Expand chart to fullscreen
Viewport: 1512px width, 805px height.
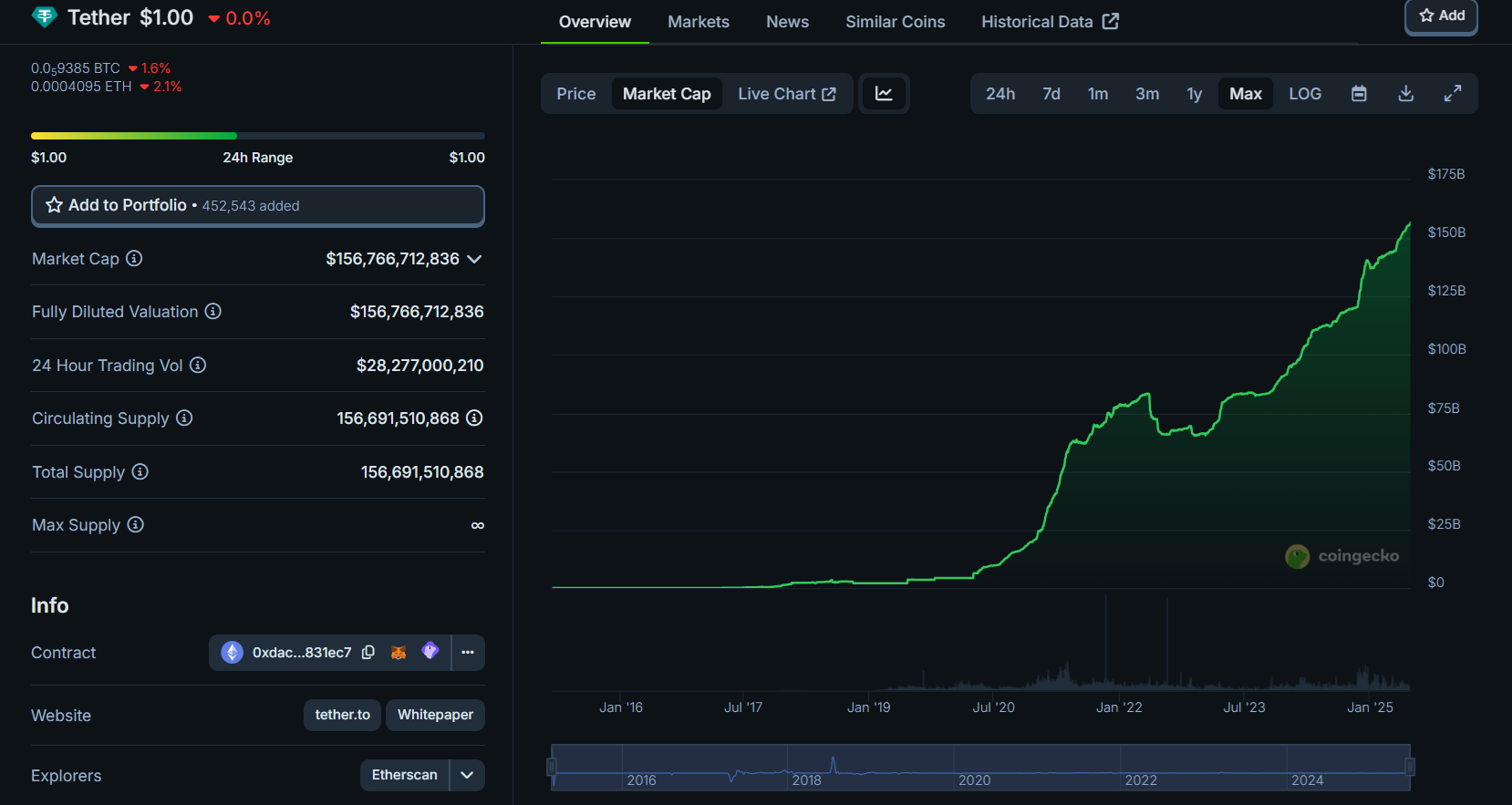coord(1453,93)
